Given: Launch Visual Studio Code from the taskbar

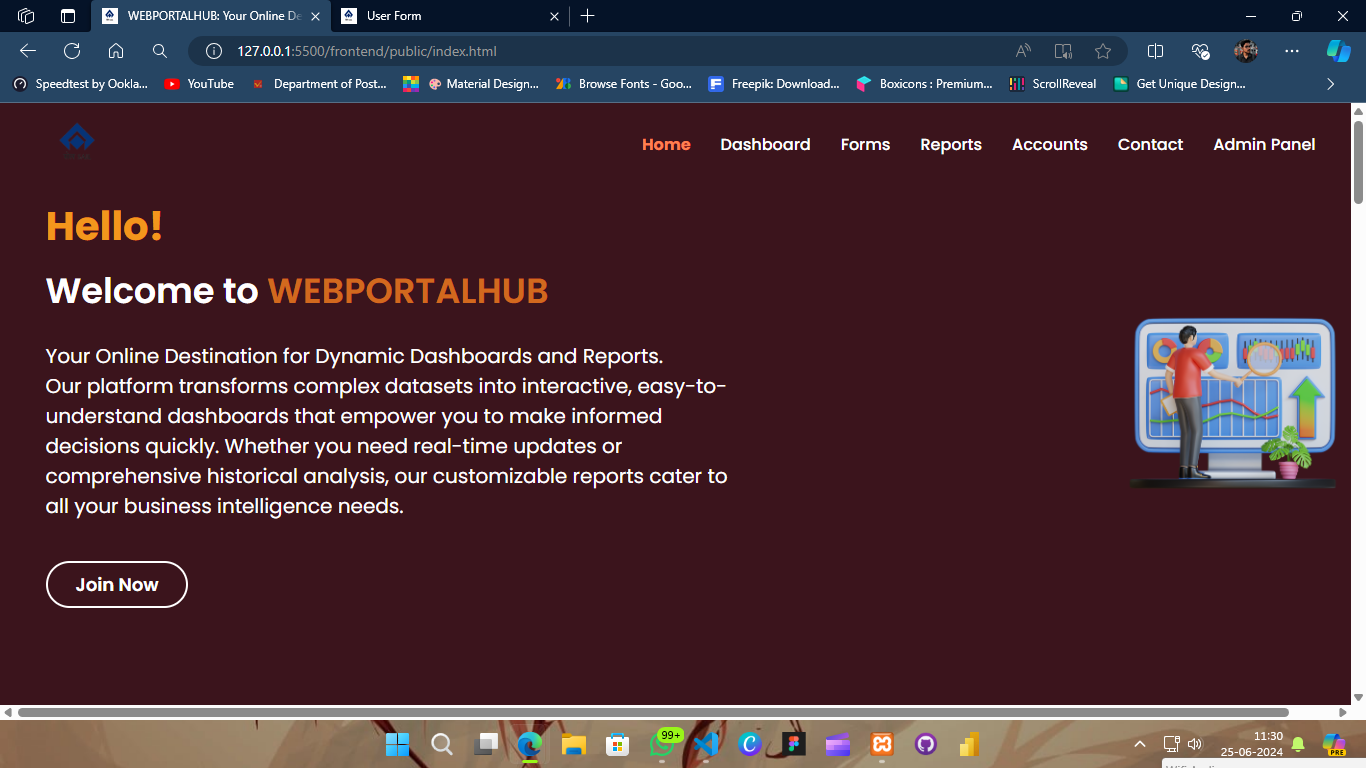Looking at the screenshot, I should (706, 744).
